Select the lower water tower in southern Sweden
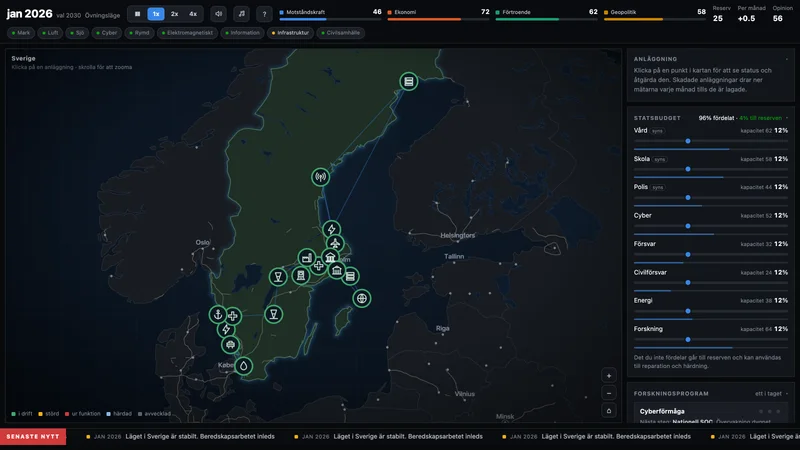Image resolution: width=800 pixels, height=450 pixels. coord(273,314)
